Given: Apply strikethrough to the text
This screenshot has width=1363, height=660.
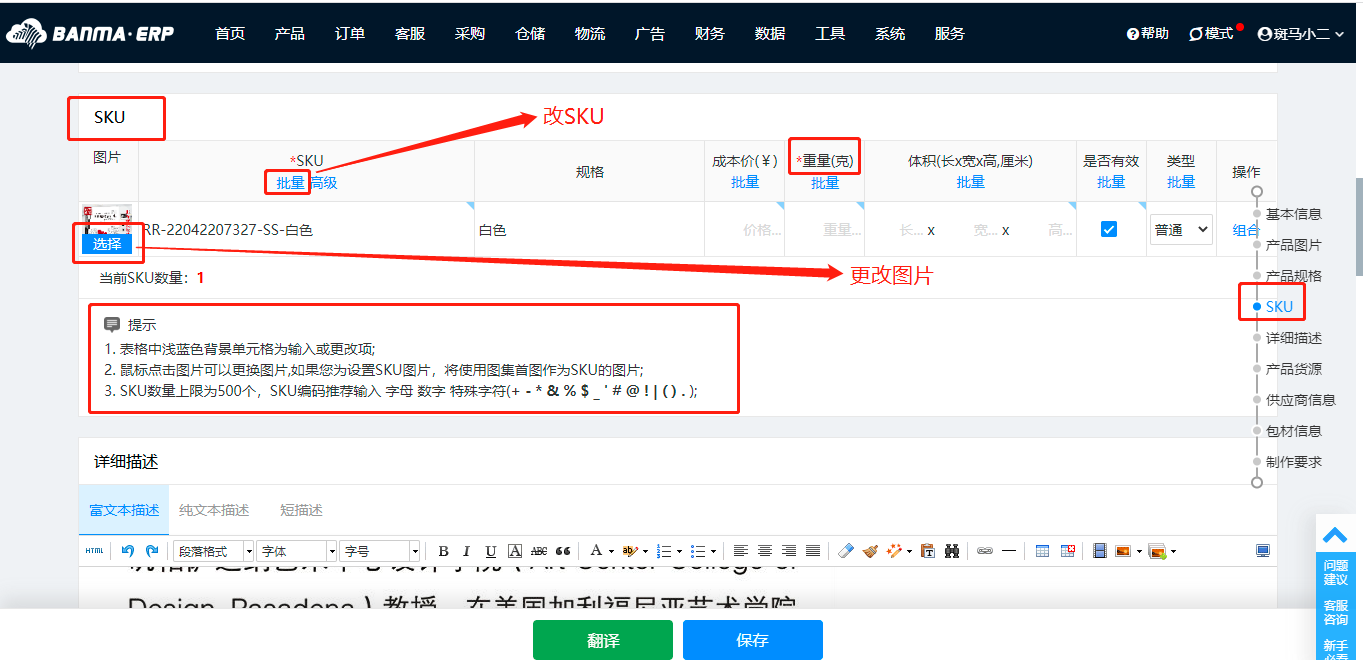Looking at the screenshot, I should click(x=539, y=551).
